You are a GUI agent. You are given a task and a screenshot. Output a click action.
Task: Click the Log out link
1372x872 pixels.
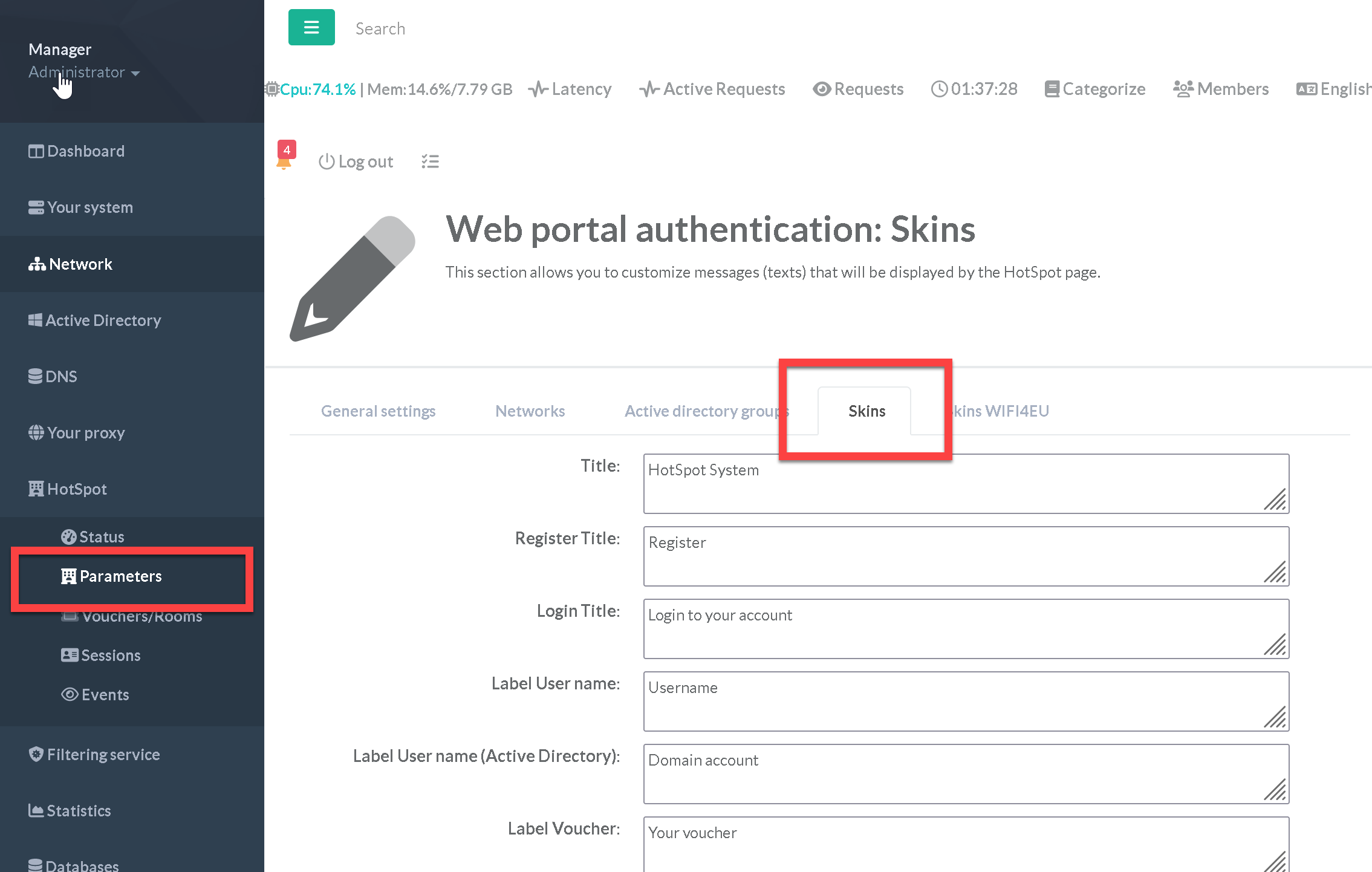(x=356, y=162)
